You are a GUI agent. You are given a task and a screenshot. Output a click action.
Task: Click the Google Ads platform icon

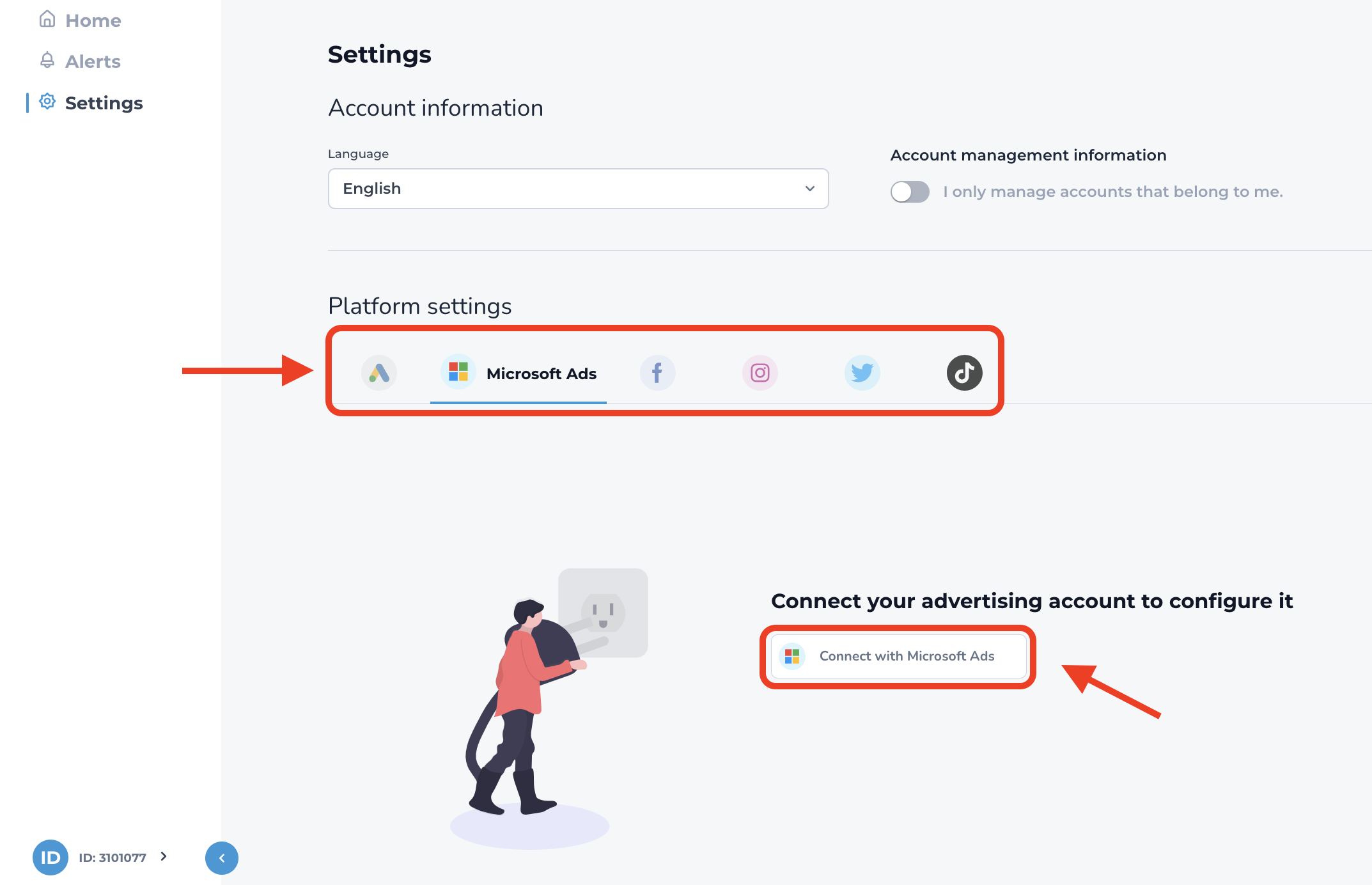pyautogui.click(x=378, y=372)
